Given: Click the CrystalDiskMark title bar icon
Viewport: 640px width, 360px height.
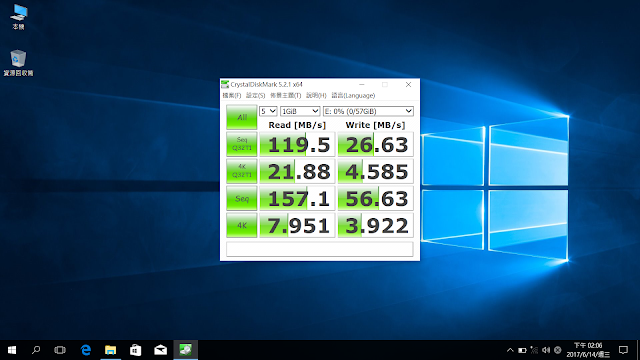Looking at the screenshot, I should (x=225, y=84).
